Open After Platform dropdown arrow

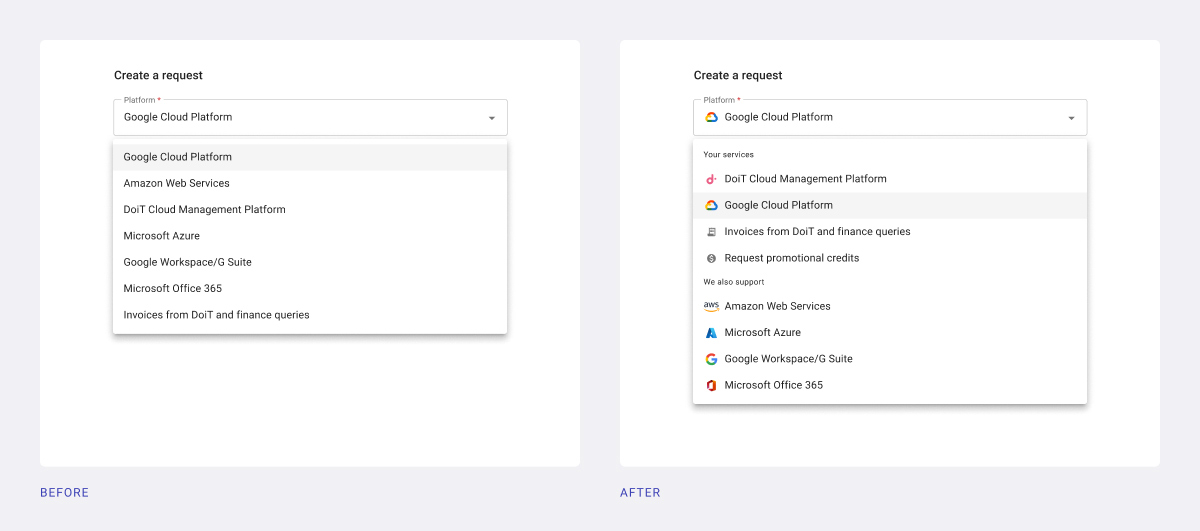[1071, 118]
